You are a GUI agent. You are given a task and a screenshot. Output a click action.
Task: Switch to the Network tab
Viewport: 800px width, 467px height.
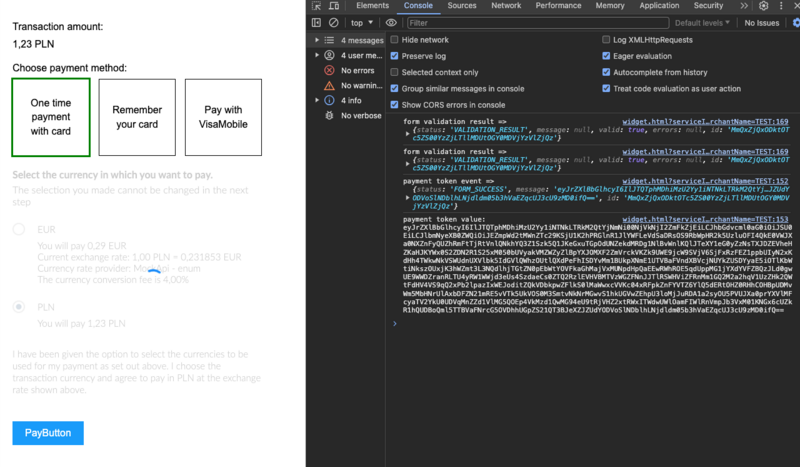pyautogui.click(x=506, y=6)
